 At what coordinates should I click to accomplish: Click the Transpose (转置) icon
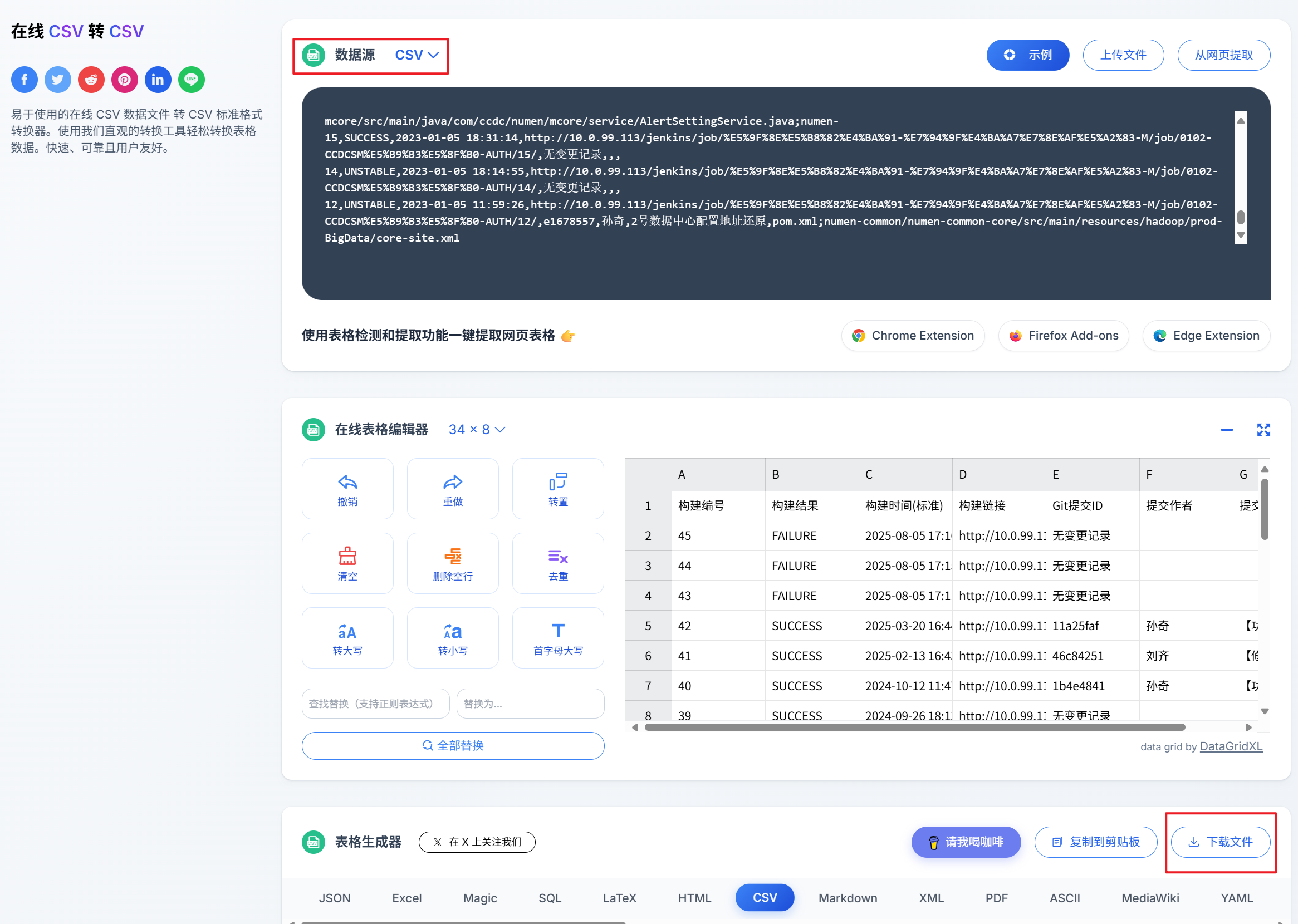(x=557, y=489)
